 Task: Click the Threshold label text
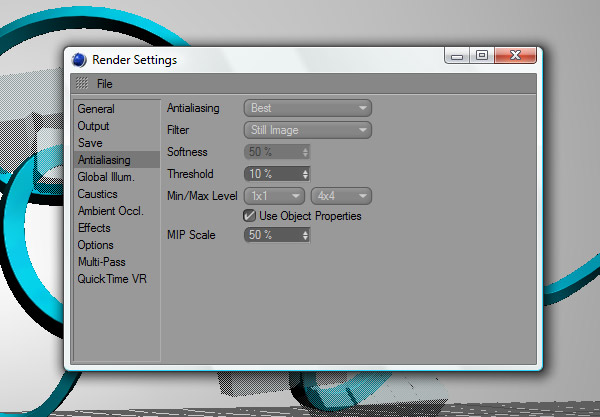(x=190, y=174)
